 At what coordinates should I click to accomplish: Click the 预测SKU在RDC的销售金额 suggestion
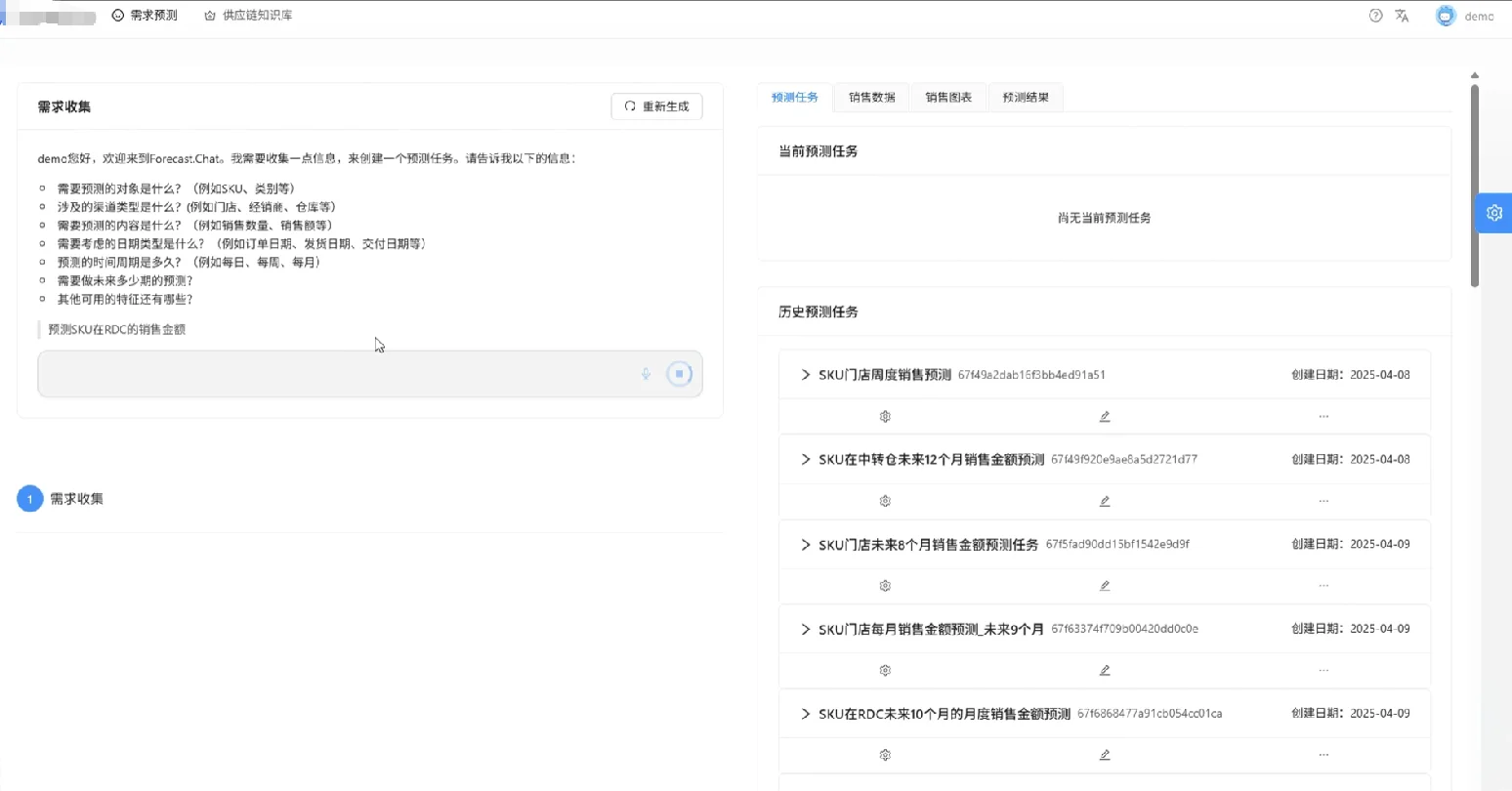coord(120,329)
